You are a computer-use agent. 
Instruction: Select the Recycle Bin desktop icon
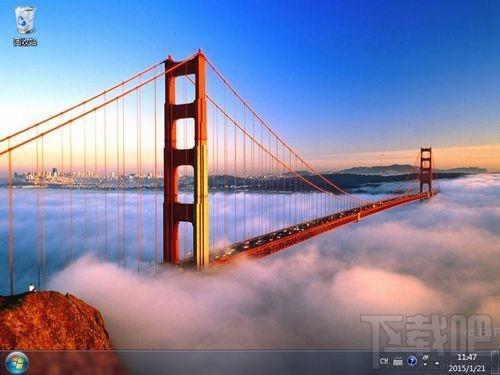(x=25, y=21)
